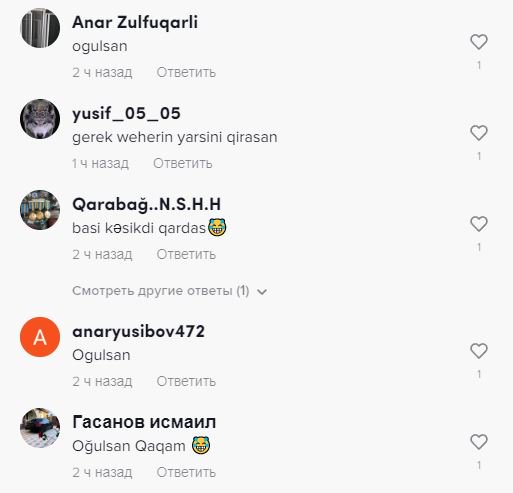Open Qarabağ..N.S.H.H's profile picture
The width and height of the screenshot is (513, 493).
[40, 210]
